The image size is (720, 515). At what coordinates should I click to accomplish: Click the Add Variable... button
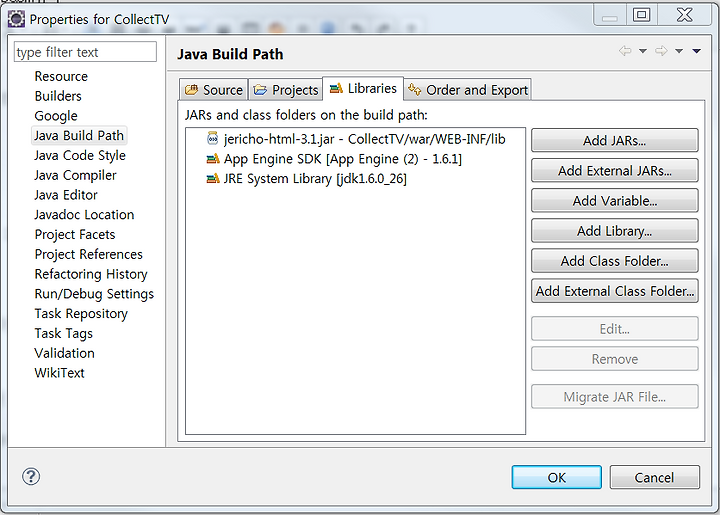(614, 201)
